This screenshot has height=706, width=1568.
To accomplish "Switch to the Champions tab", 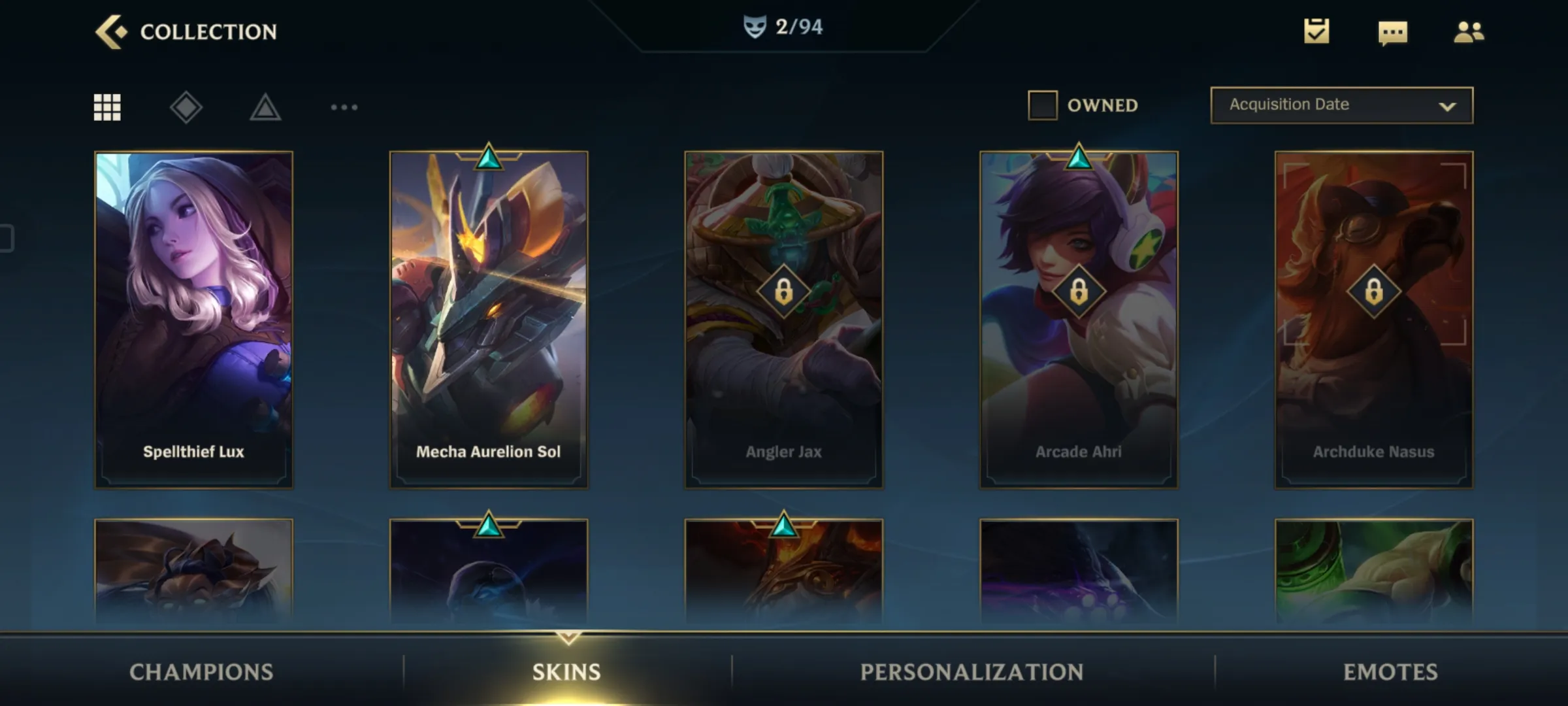I will click(x=201, y=672).
